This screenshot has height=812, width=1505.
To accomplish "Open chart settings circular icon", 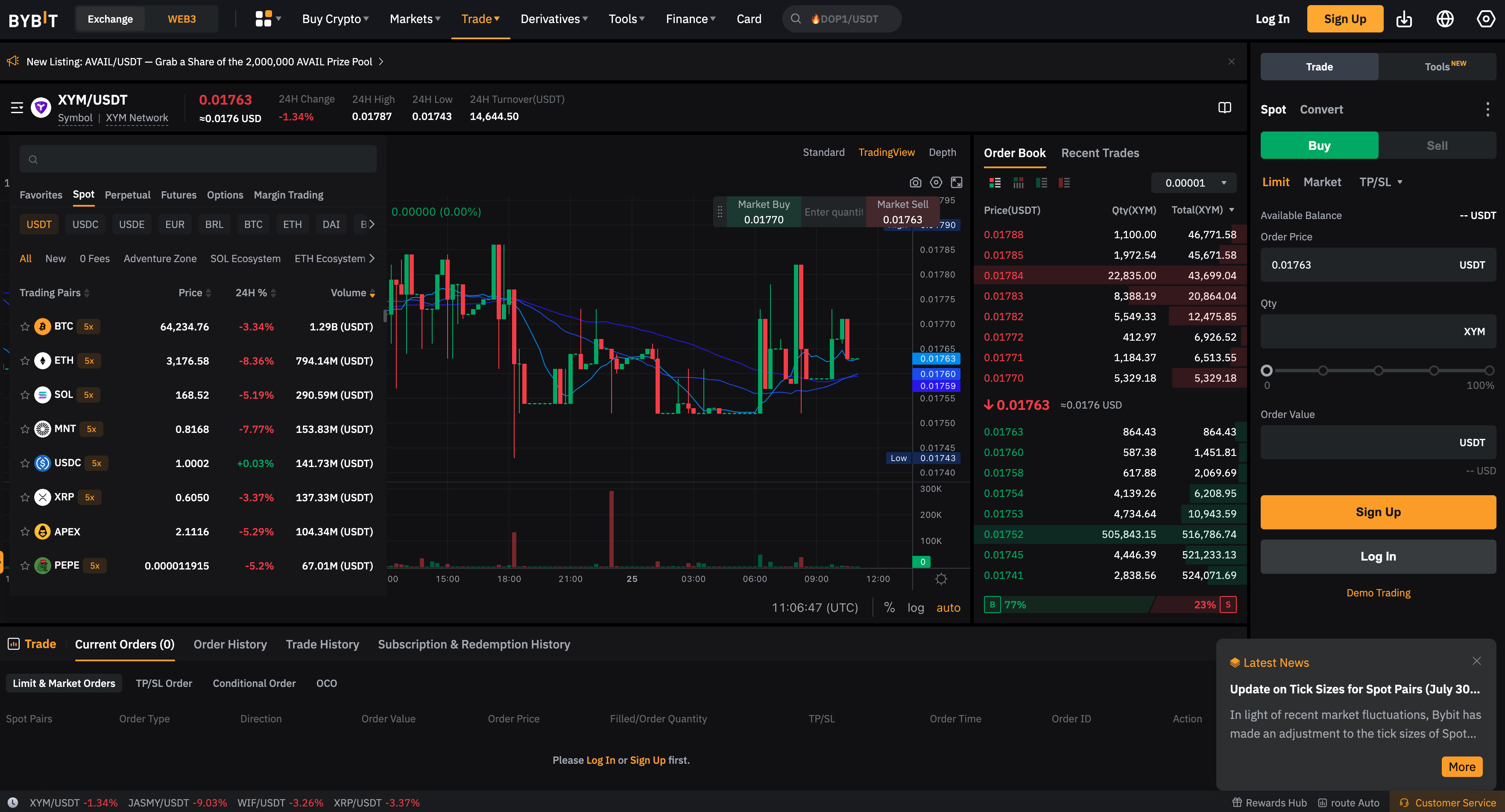I will point(936,183).
